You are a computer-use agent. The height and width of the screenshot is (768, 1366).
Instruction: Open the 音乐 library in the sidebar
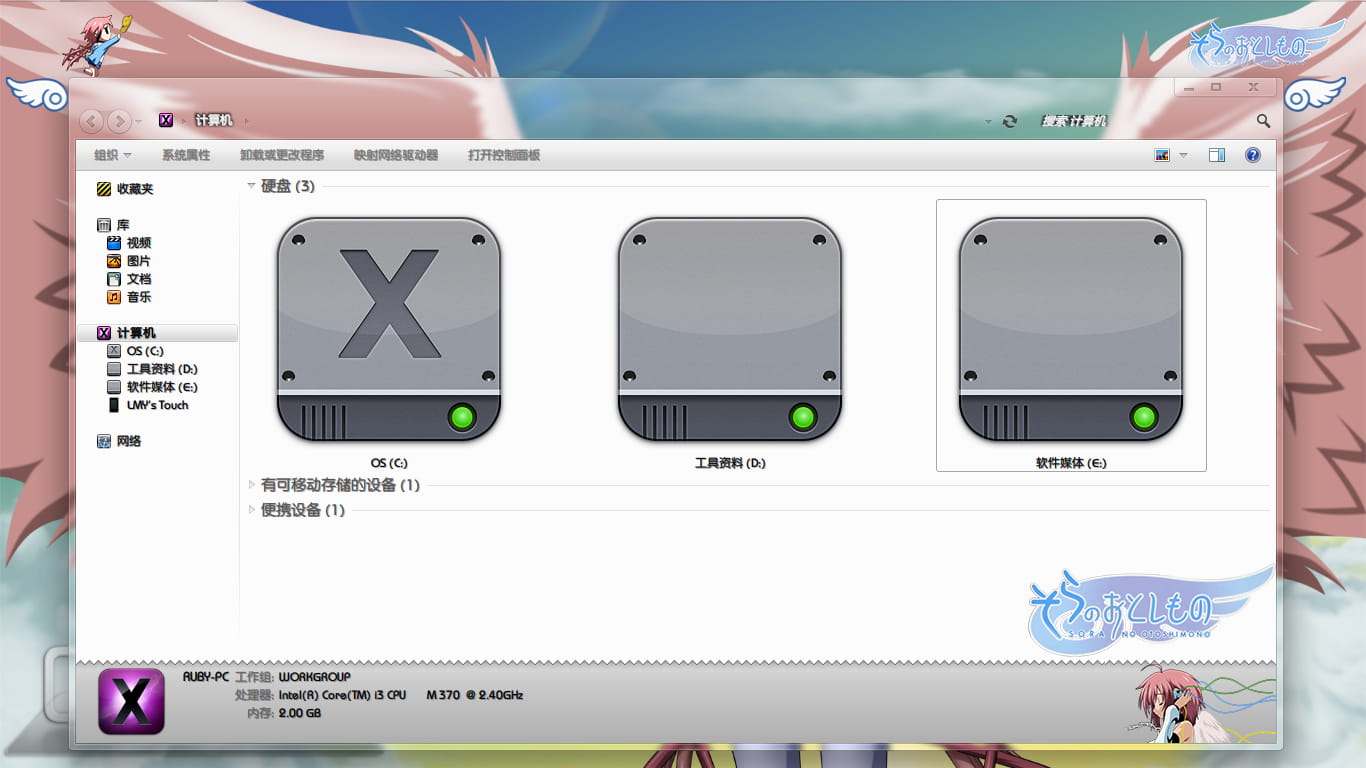(x=139, y=297)
